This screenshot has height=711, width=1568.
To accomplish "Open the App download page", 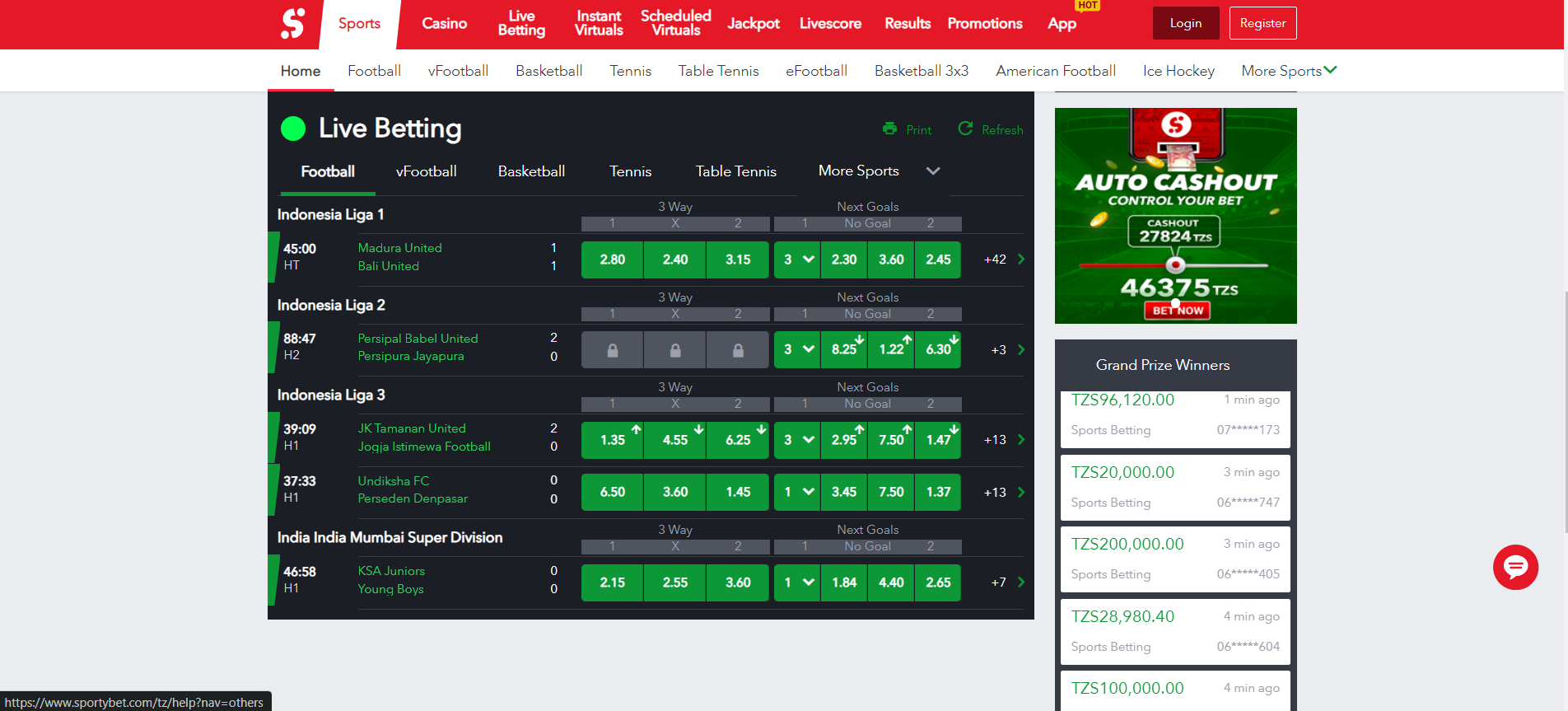I will 1062,23.
